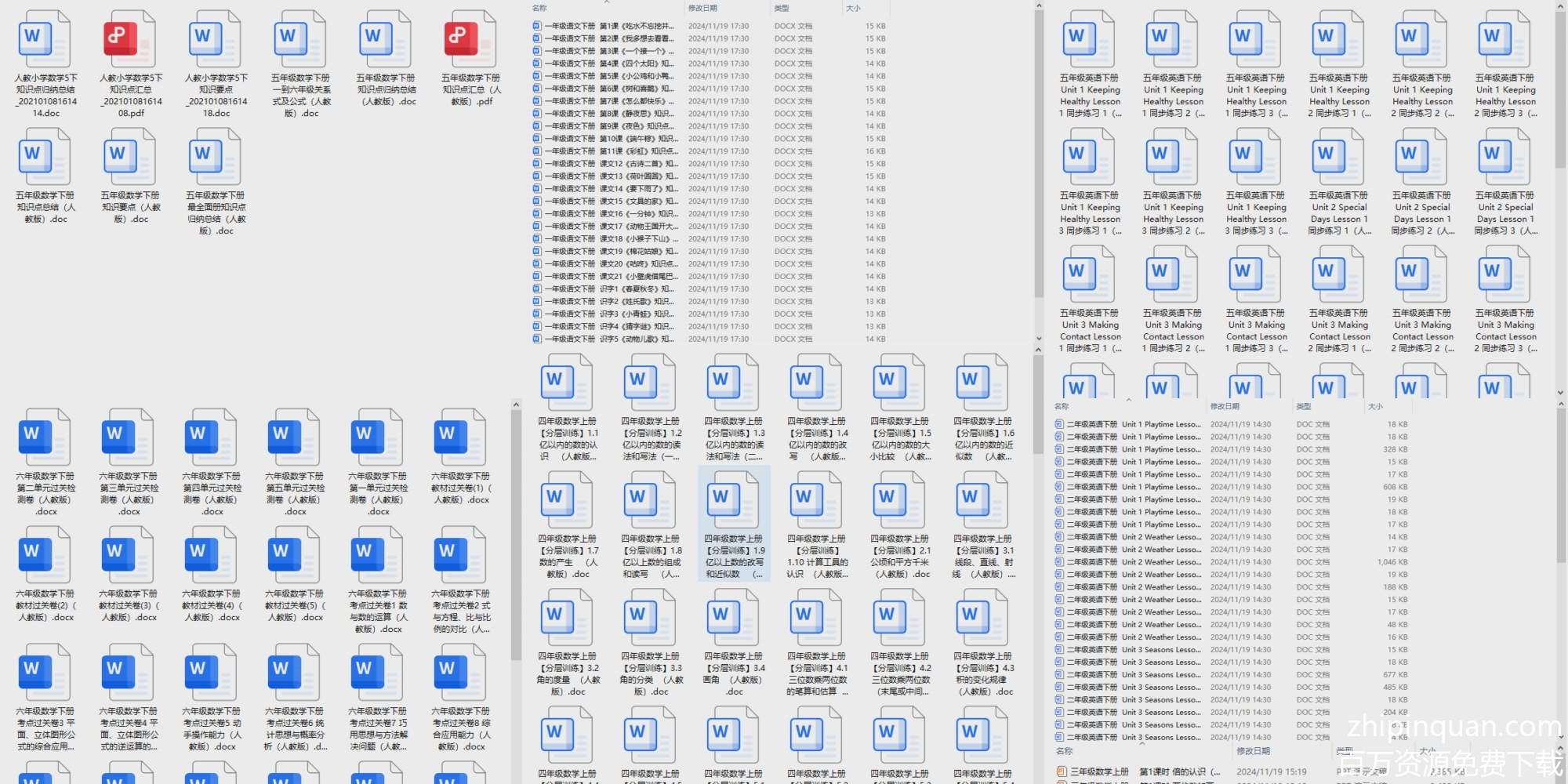This screenshot has height=784, width=1568.
Task: Click down arrow of 一年级语文 list scrollbar
Action: click(1039, 339)
